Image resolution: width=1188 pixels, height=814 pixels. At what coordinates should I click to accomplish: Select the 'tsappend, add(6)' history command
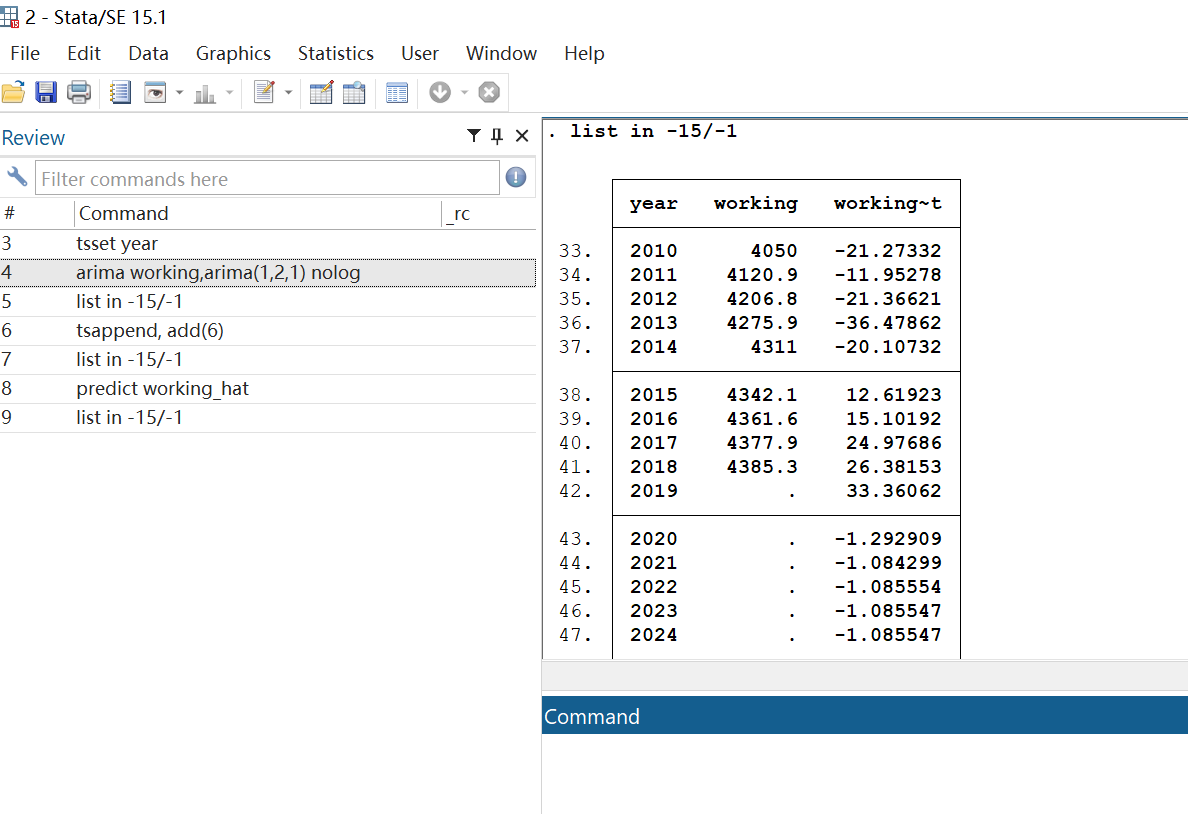(x=150, y=330)
